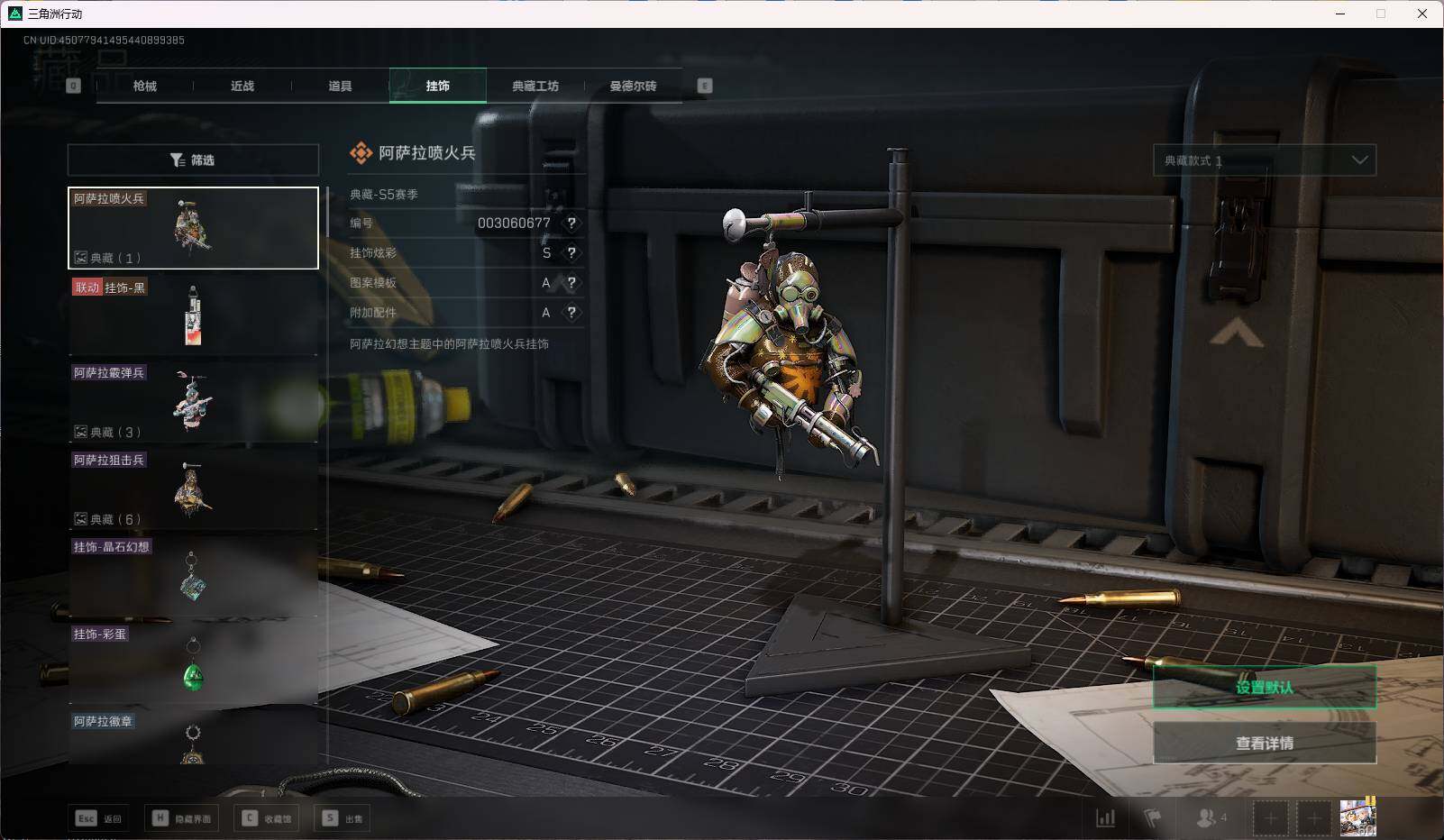Switch to the 枪械 tab
This screenshot has width=1444, height=840.
tap(144, 86)
